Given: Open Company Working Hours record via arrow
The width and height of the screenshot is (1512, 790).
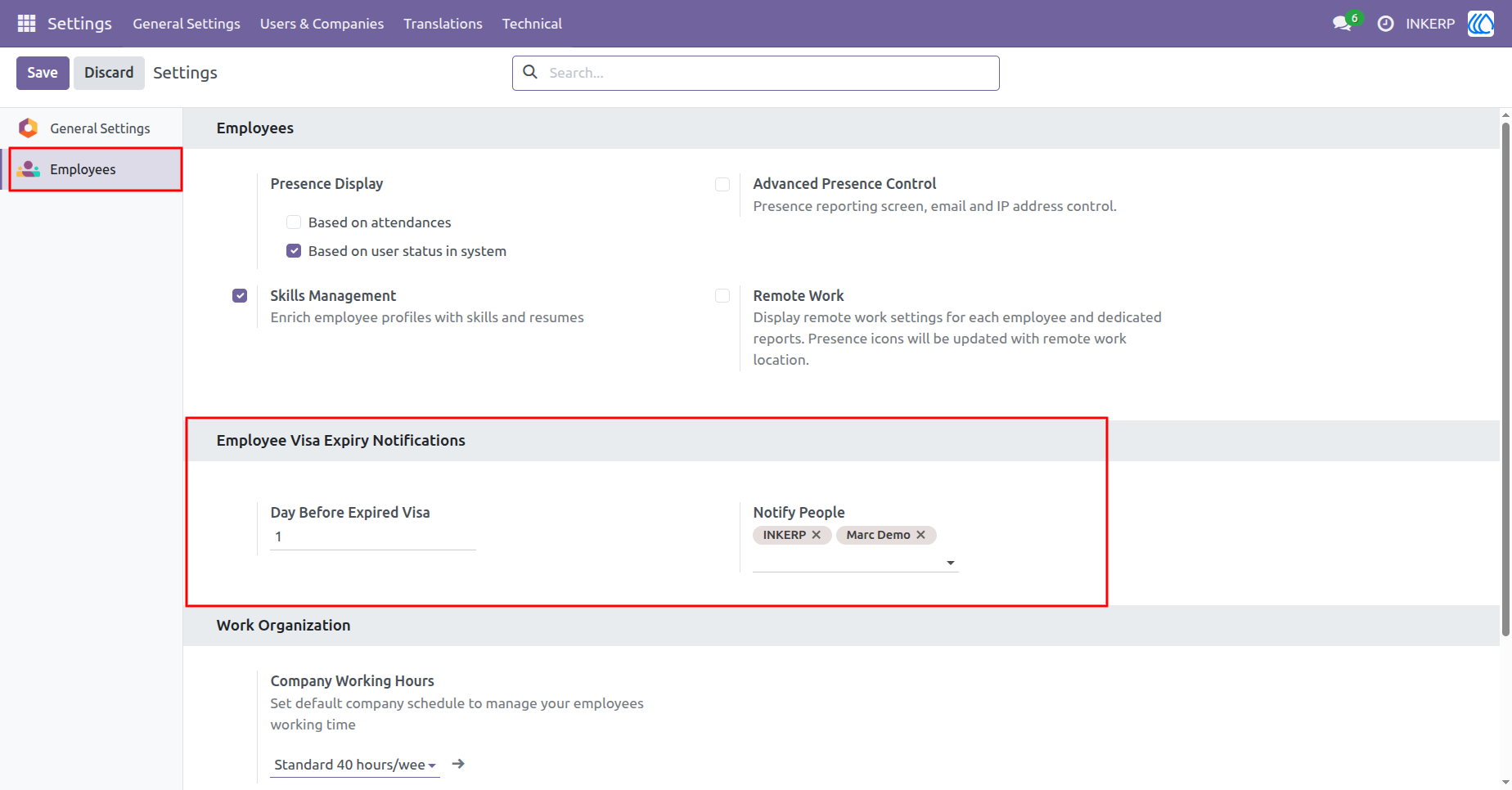Looking at the screenshot, I should [458, 764].
